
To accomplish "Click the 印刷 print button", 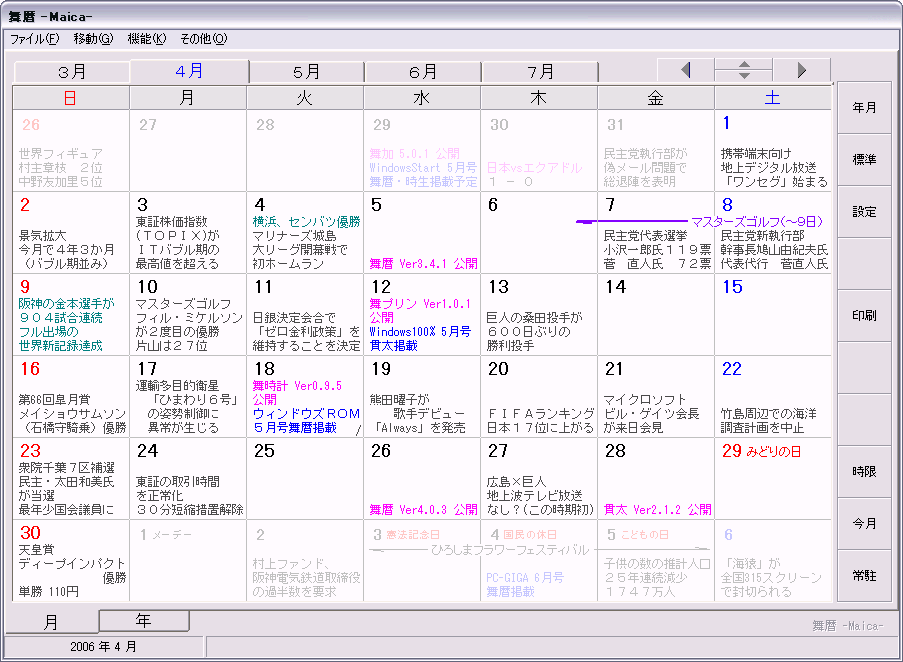I will pos(864,316).
